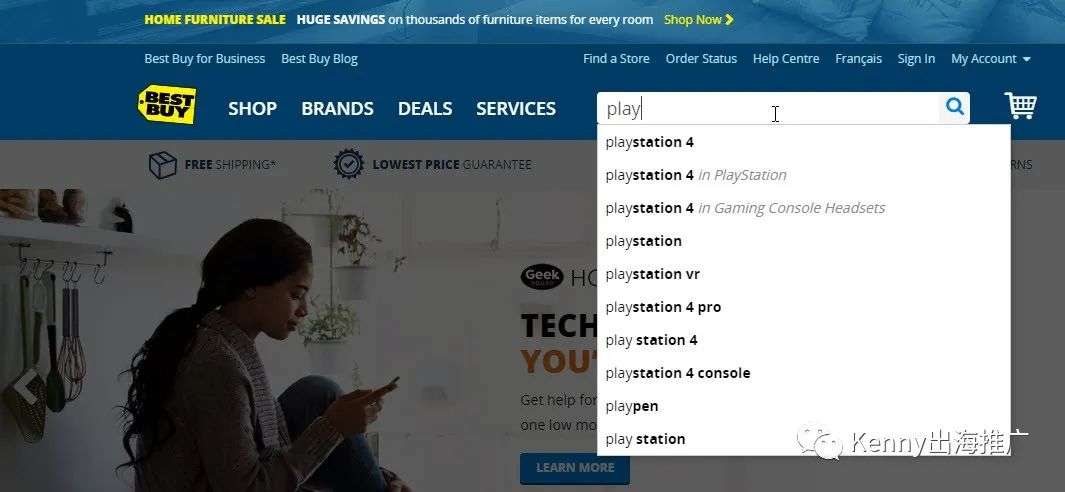1065x492 pixels.
Task: Click the Best Buy yellow tag logo
Action: [167, 105]
